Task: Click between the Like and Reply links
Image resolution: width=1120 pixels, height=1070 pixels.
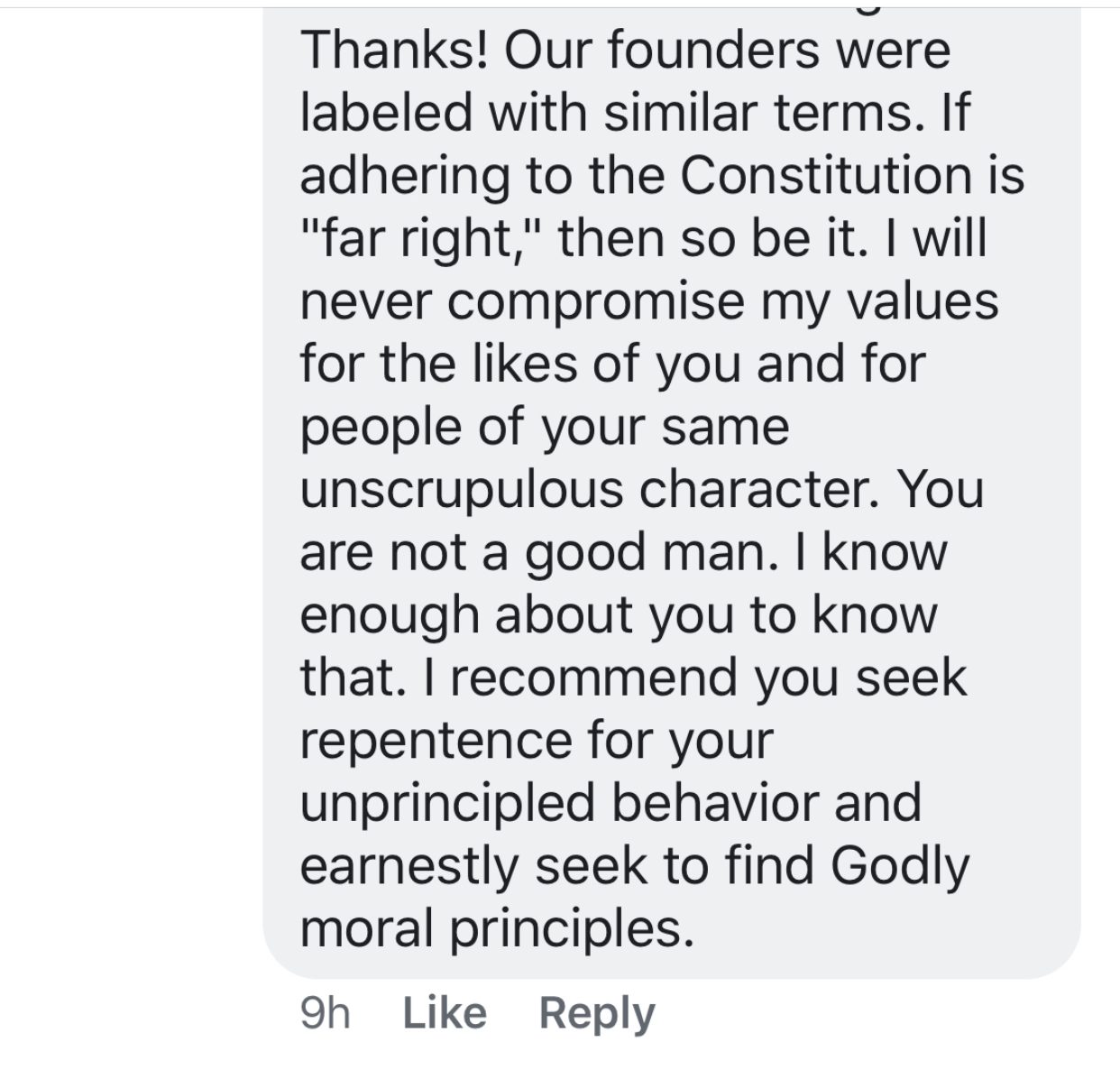Action: [x=514, y=1011]
